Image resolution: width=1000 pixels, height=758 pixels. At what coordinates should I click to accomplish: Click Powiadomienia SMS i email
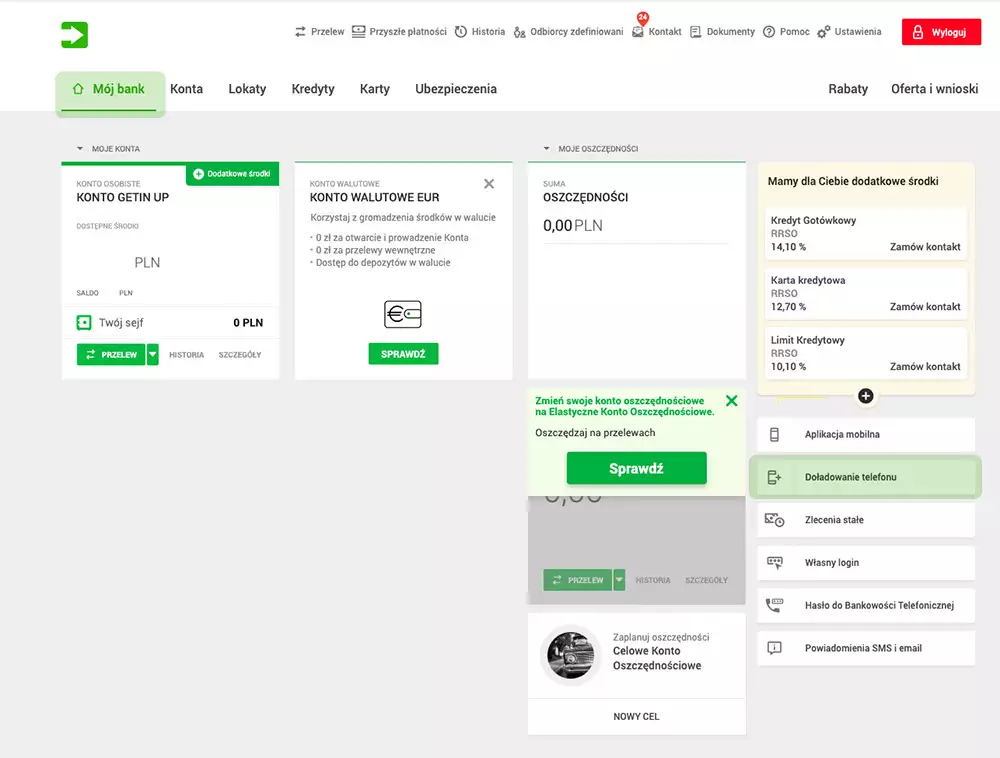pos(865,648)
